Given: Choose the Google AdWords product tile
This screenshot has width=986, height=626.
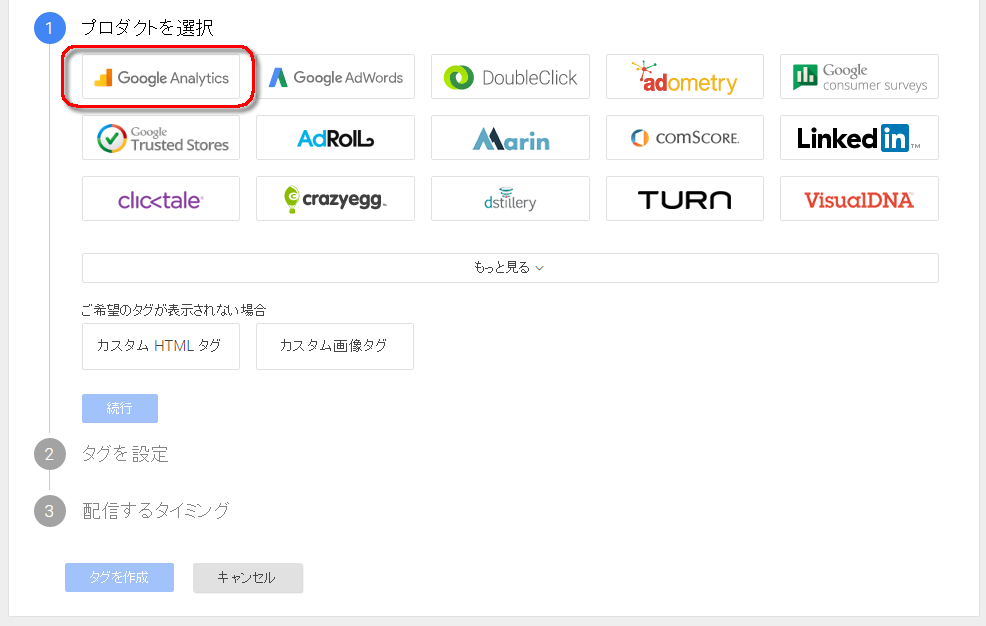Looking at the screenshot, I should [x=335, y=77].
